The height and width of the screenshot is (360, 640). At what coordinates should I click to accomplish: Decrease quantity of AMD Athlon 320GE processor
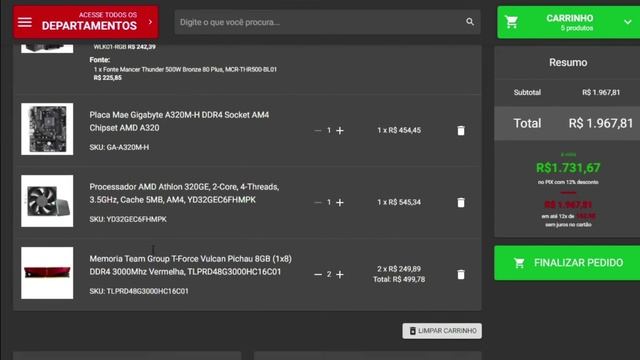click(318, 202)
